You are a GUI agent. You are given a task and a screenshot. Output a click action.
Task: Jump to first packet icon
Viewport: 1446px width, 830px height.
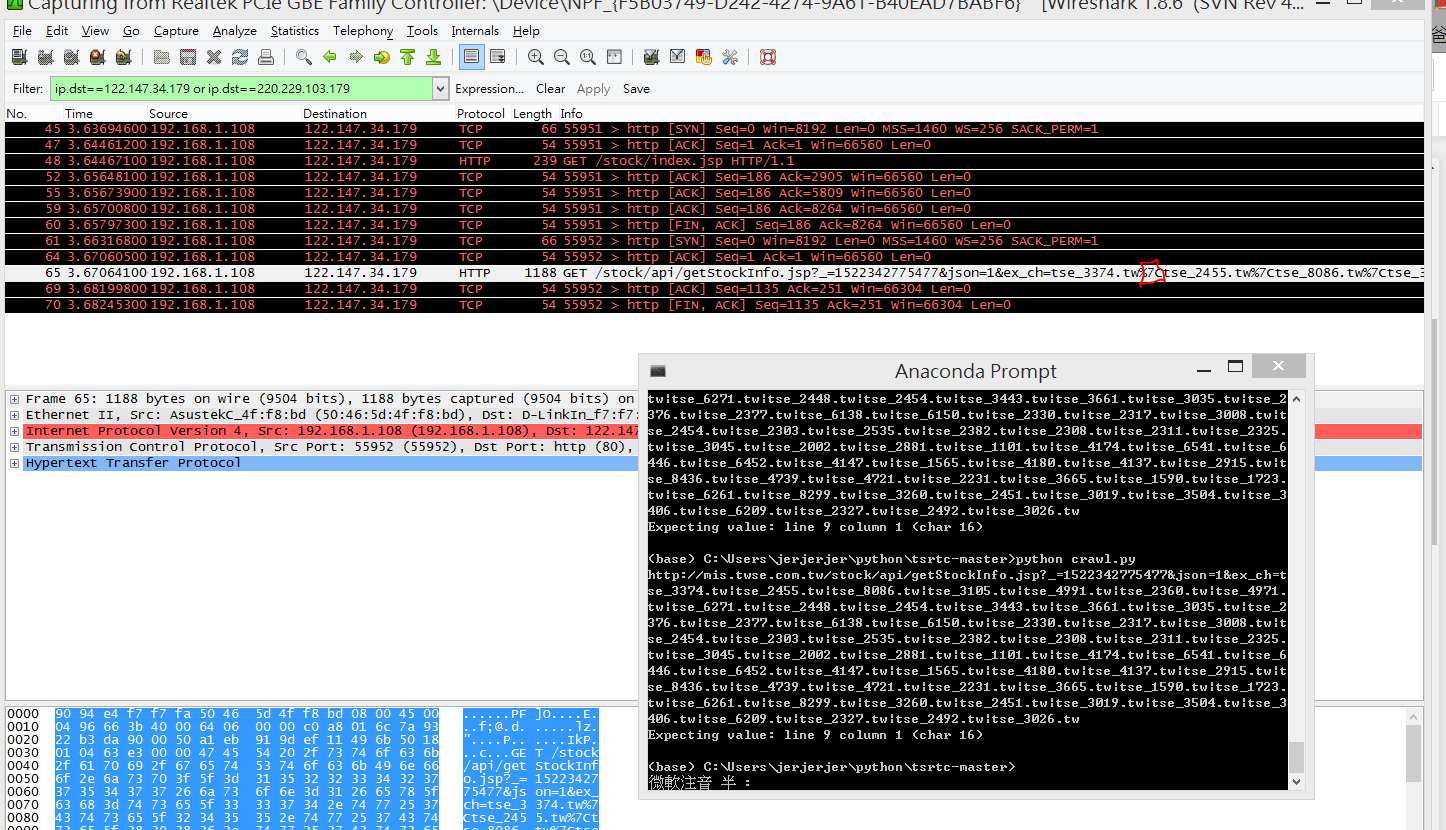(407, 57)
